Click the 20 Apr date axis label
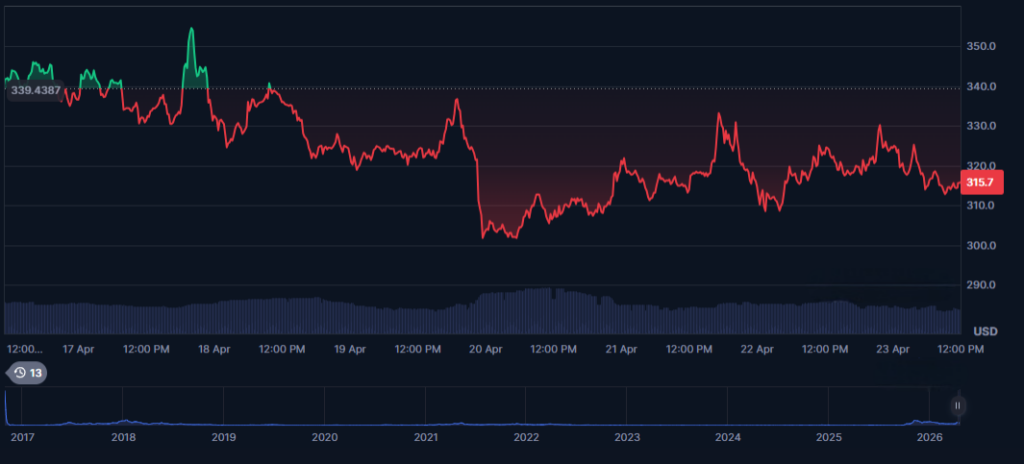This screenshot has width=1024, height=464. (x=486, y=350)
